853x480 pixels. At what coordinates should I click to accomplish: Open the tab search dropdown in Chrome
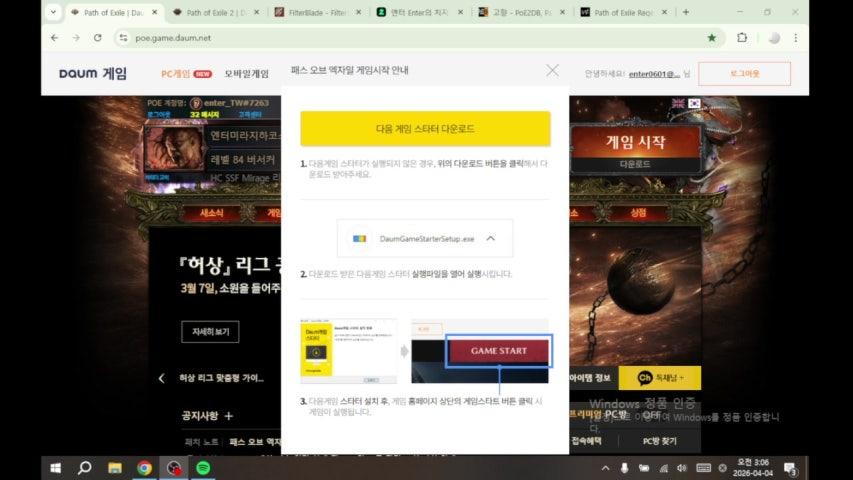point(53,12)
